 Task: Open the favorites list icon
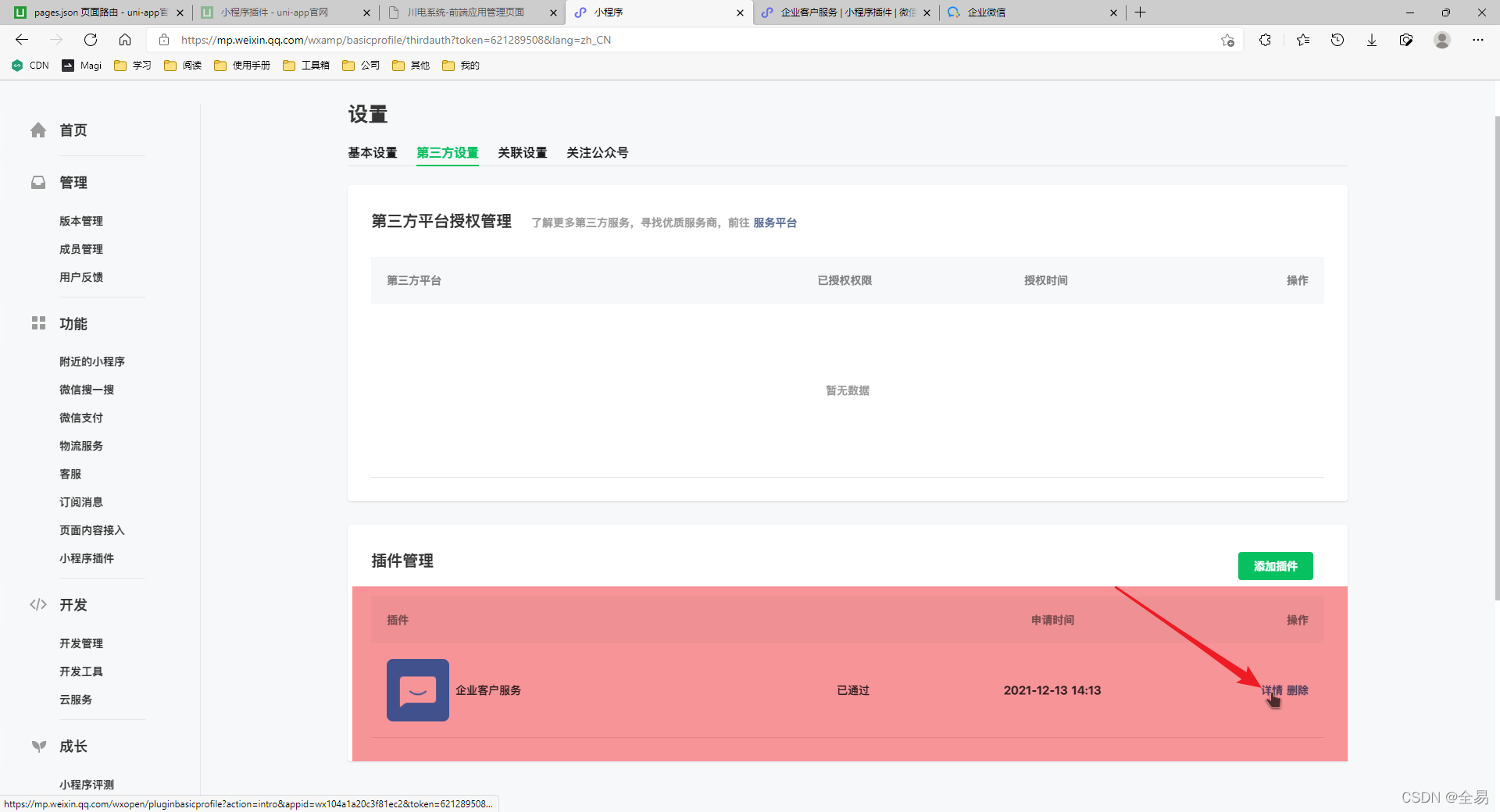pyautogui.click(x=1302, y=40)
